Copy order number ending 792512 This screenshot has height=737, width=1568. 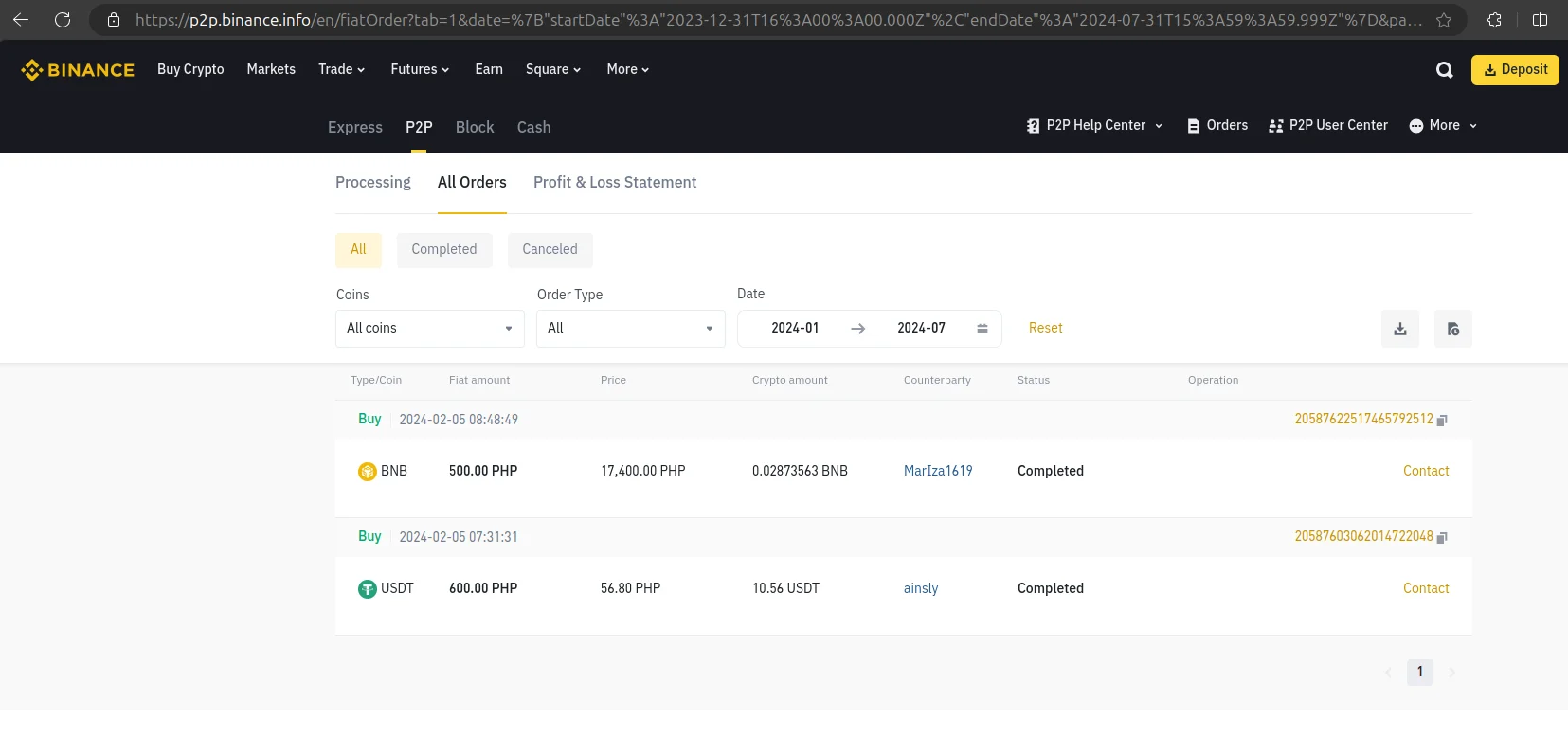click(1442, 420)
